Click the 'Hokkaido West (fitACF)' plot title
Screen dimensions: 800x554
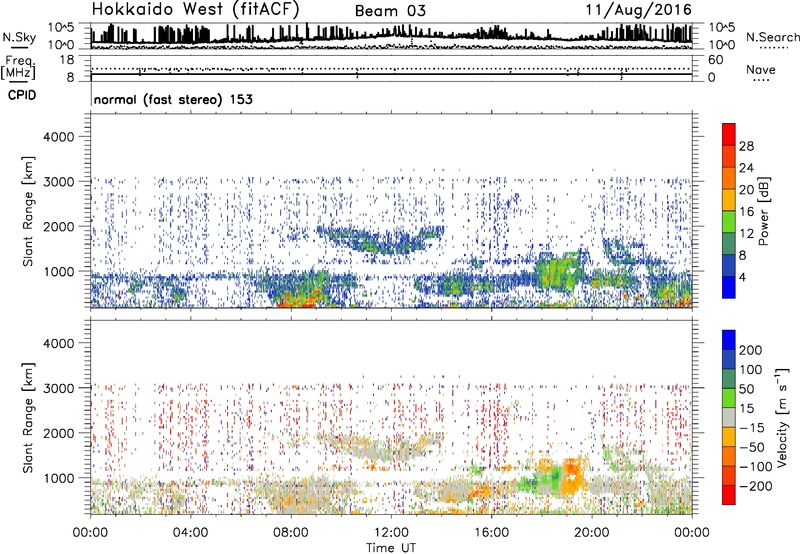tap(195, 9)
